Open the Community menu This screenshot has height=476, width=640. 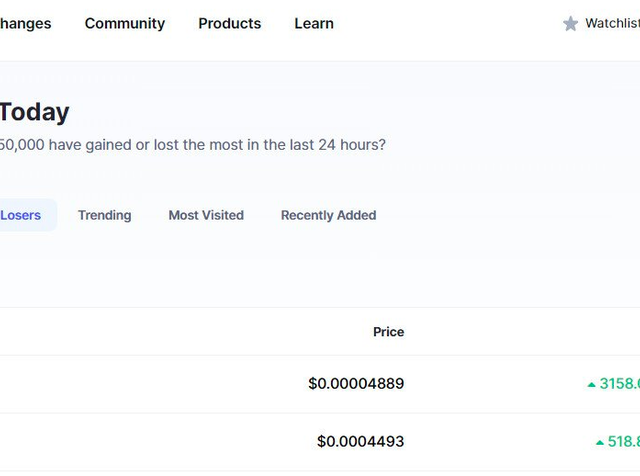pos(125,23)
